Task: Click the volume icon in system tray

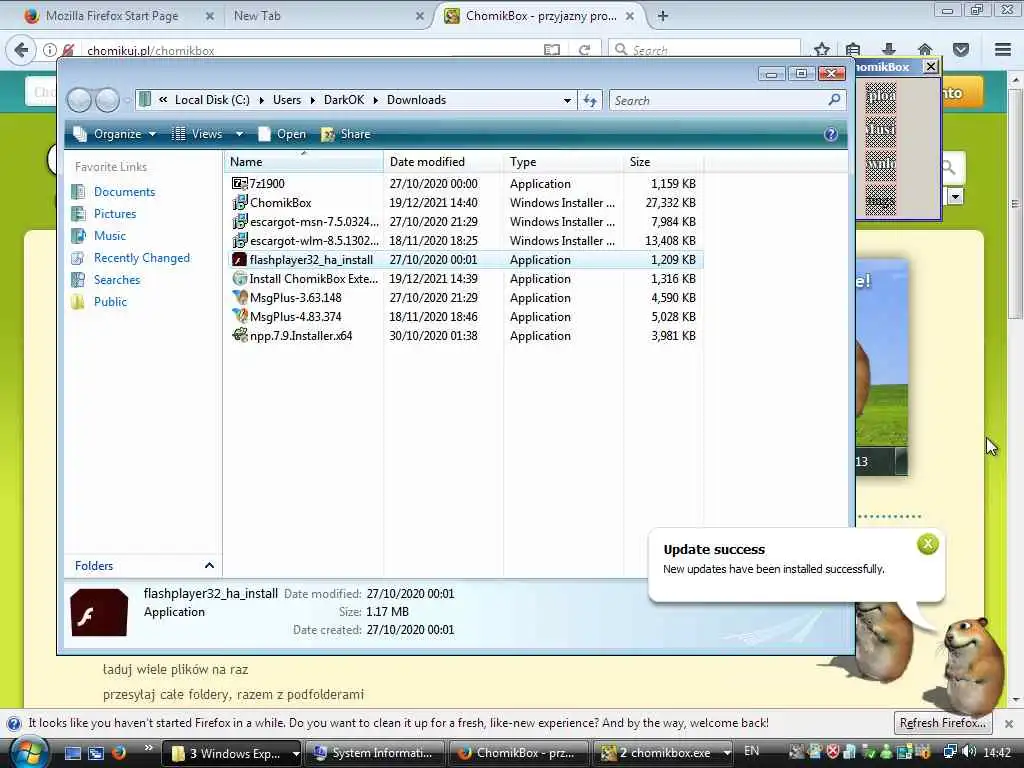Action: [x=969, y=752]
